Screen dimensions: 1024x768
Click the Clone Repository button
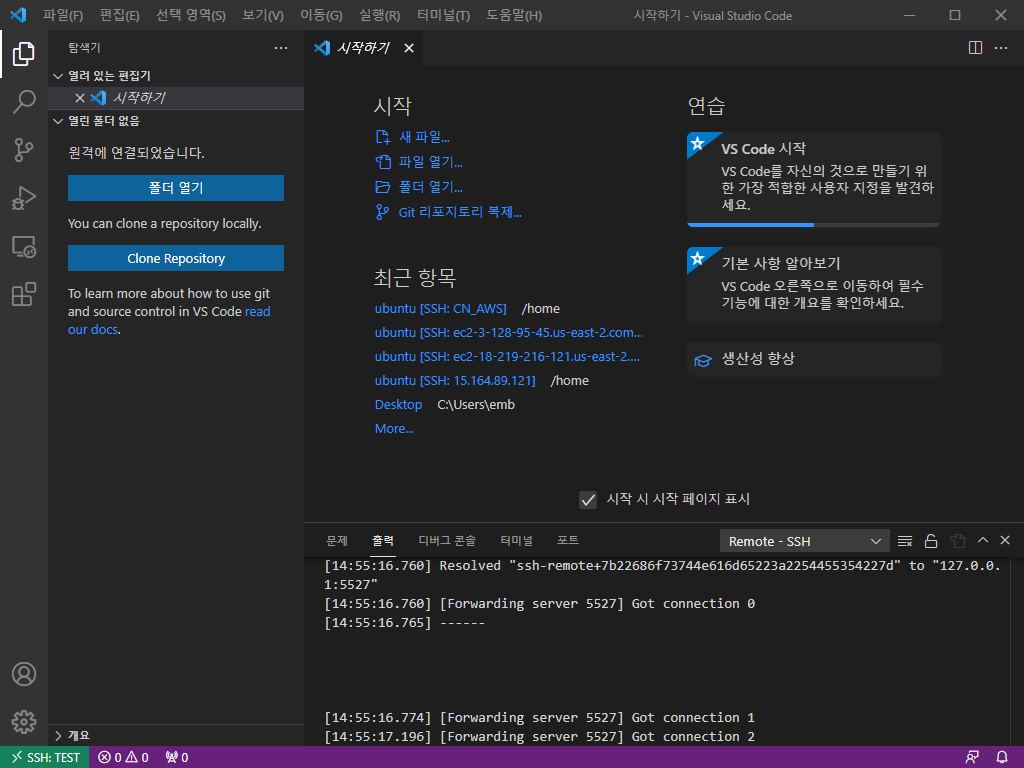tap(176, 259)
